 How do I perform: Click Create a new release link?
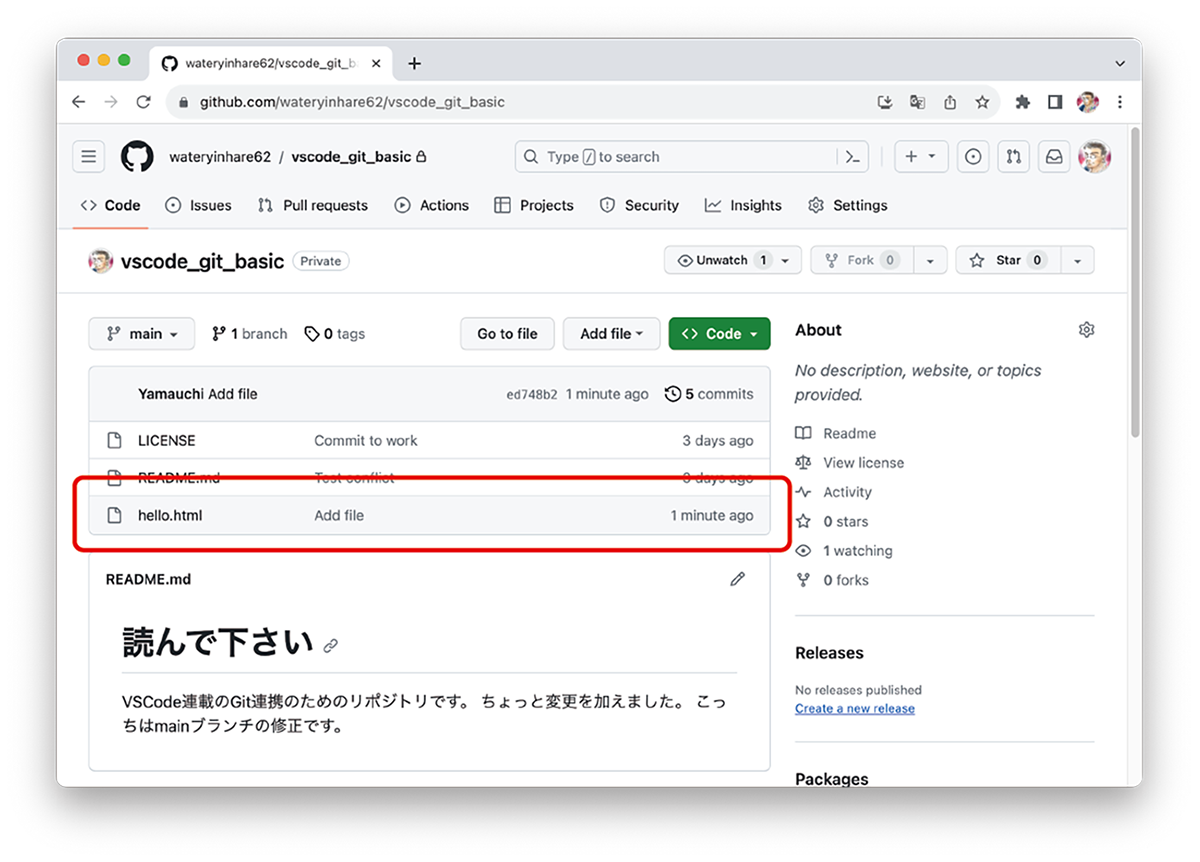click(x=855, y=709)
